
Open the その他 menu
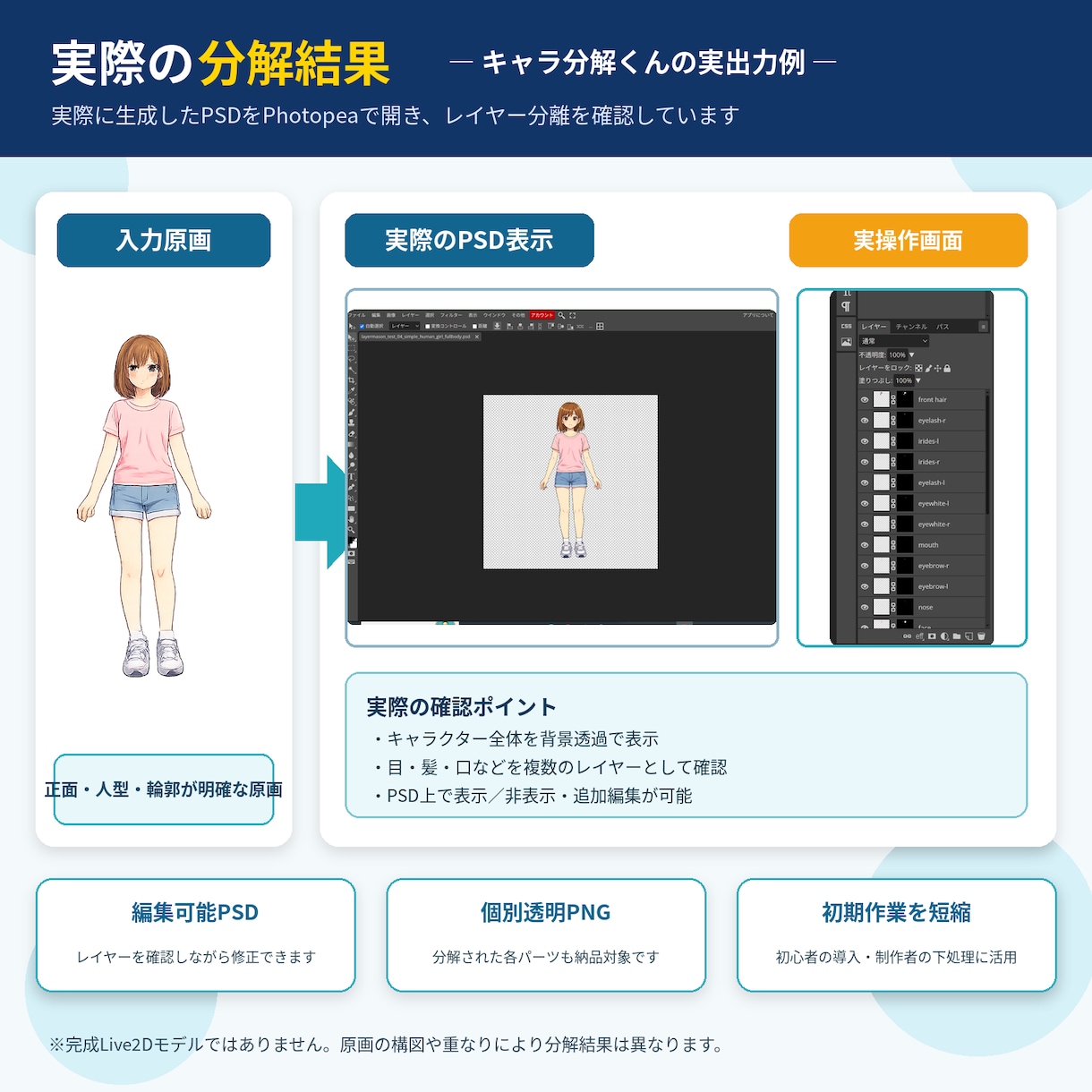coord(518,315)
